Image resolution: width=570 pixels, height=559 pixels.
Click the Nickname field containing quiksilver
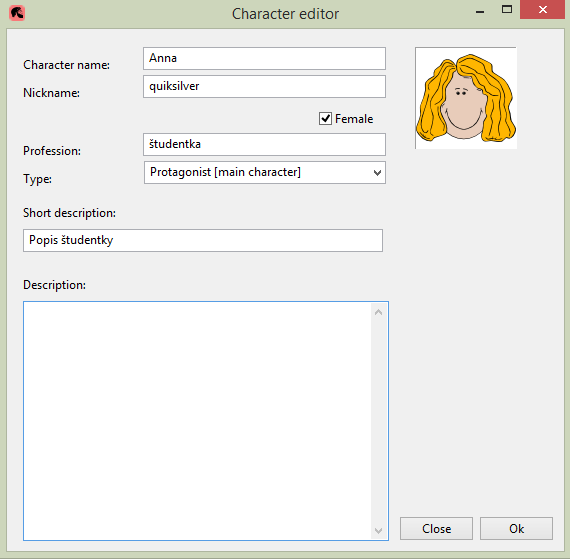pos(264,87)
